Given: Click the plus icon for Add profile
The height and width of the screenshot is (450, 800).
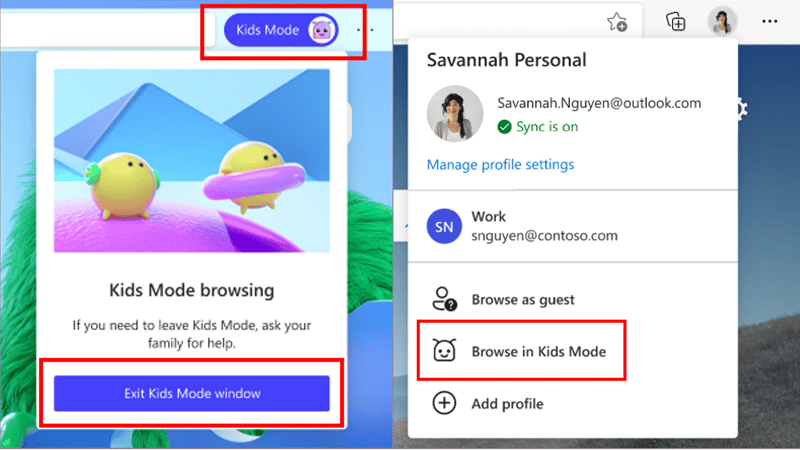Looking at the screenshot, I should pos(444,403).
